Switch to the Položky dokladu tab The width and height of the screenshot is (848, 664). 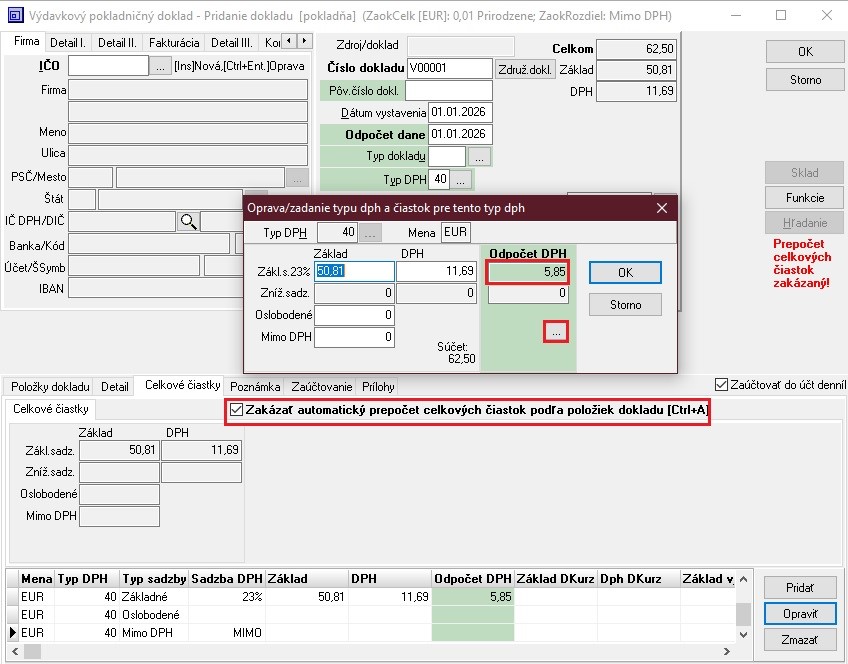click(50, 386)
